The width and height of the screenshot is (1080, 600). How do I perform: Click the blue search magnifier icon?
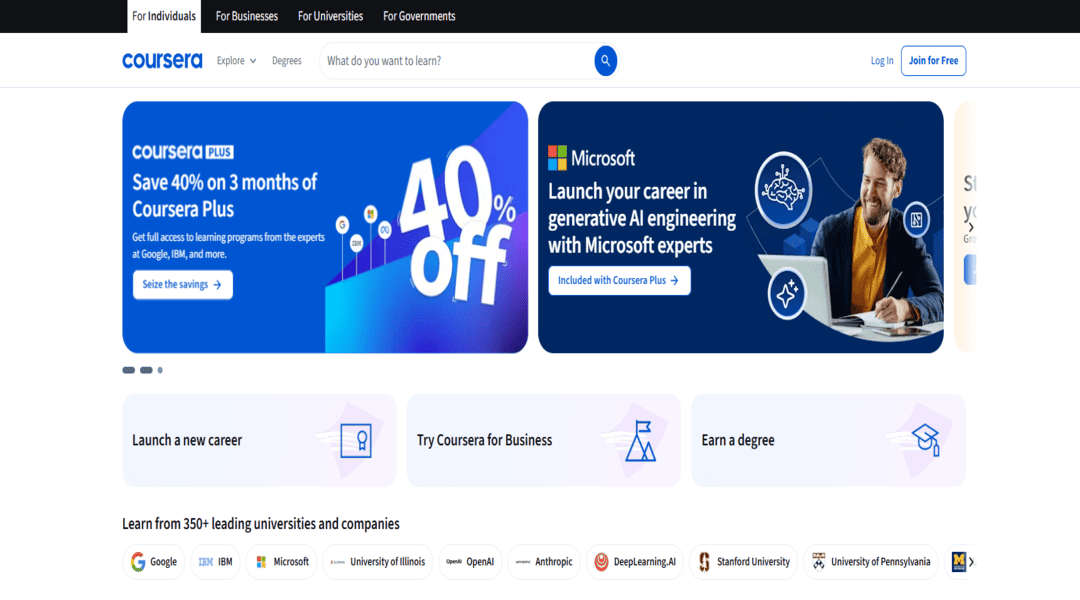(x=605, y=61)
